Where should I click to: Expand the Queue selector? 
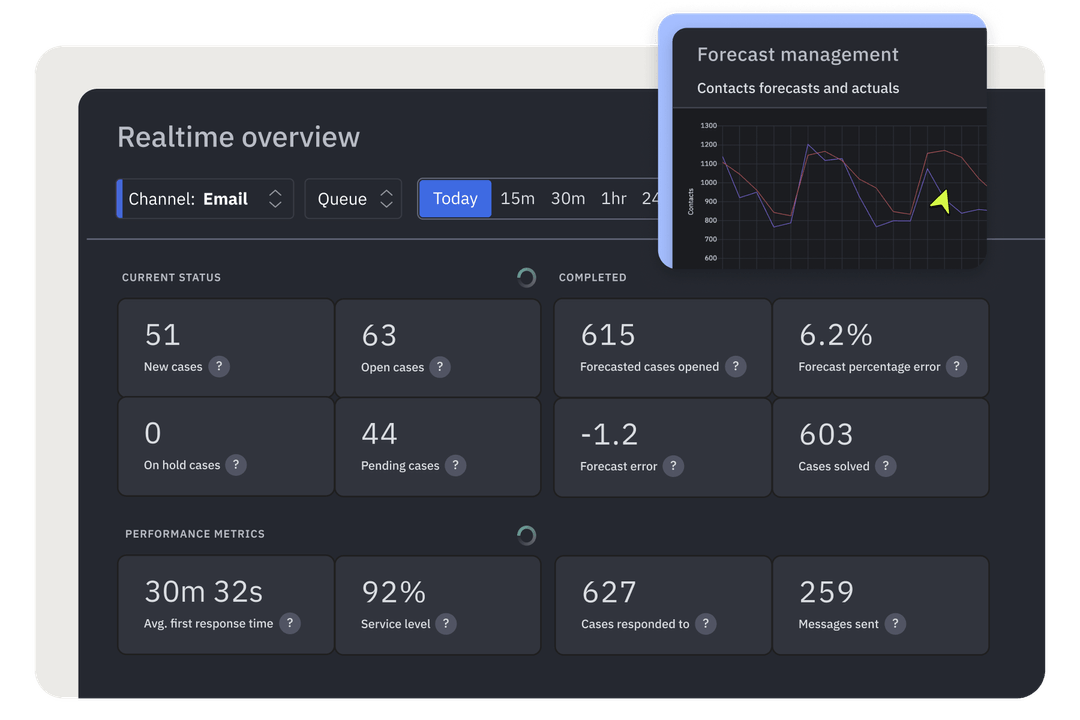(353, 198)
